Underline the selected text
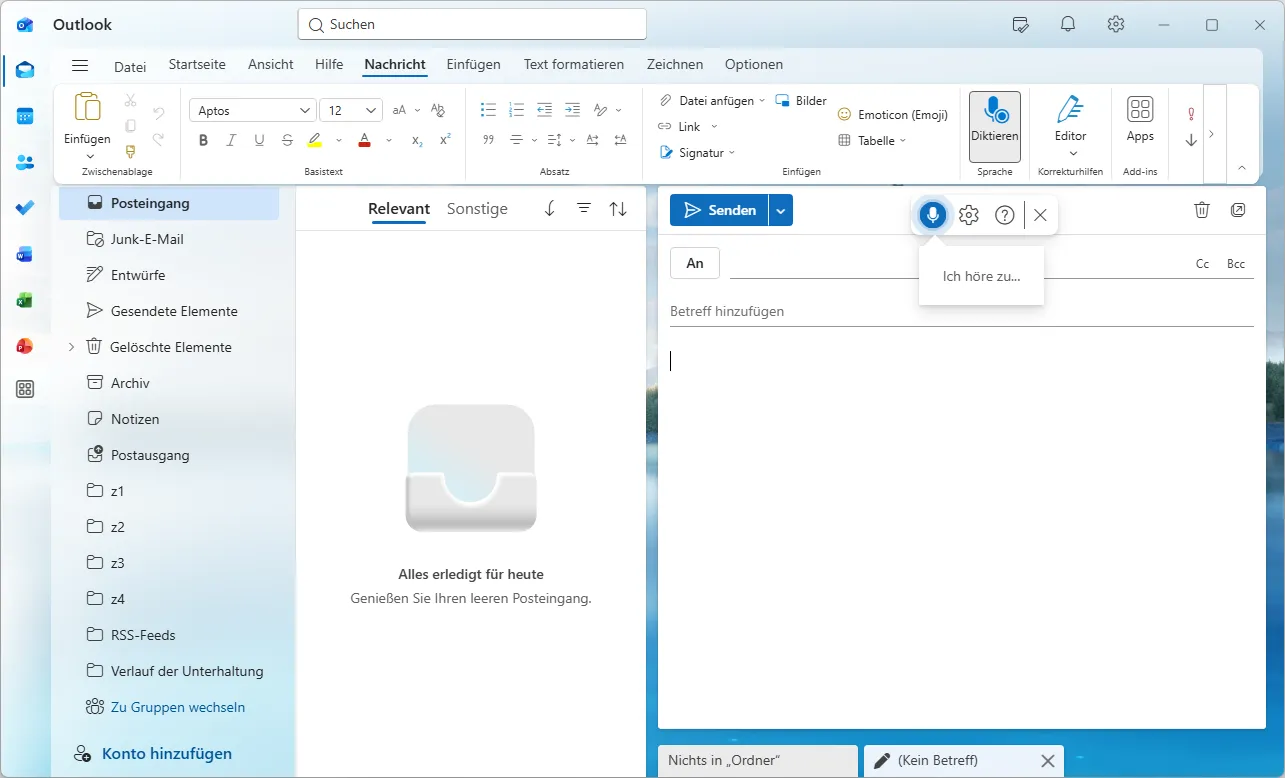The image size is (1285, 778). click(x=260, y=140)
